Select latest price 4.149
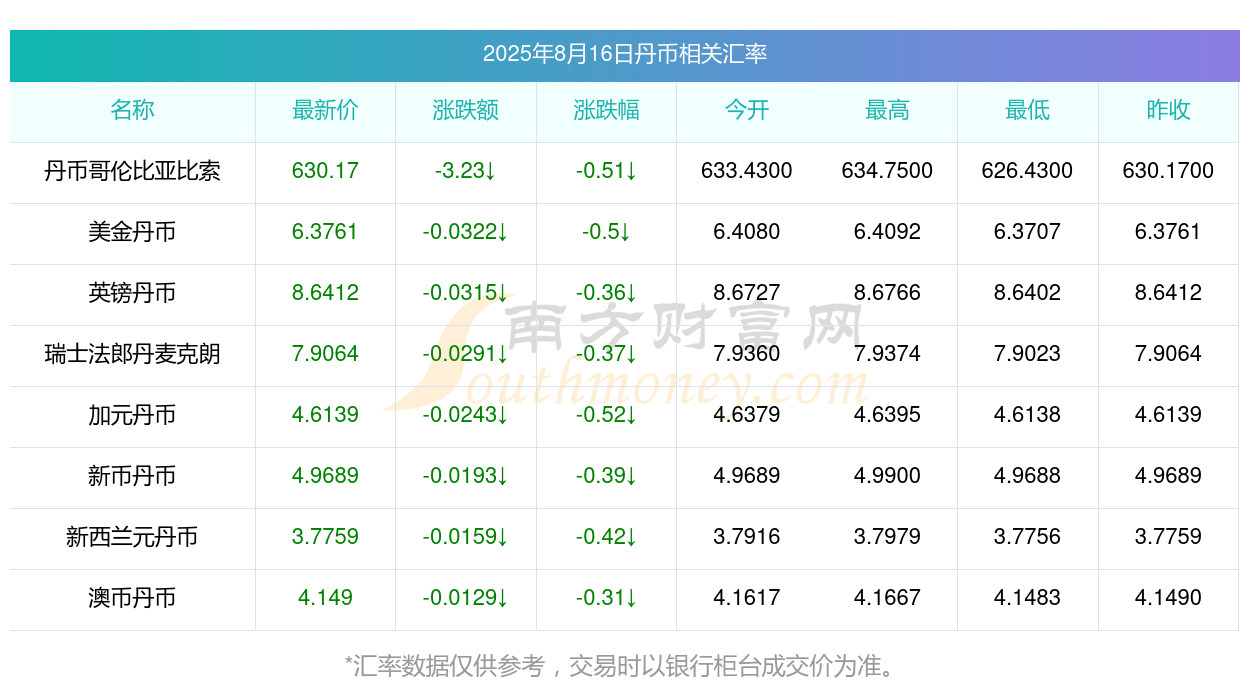Image resolution: width=1250 pixels, height=698 pixels. (x=326, y=598)
